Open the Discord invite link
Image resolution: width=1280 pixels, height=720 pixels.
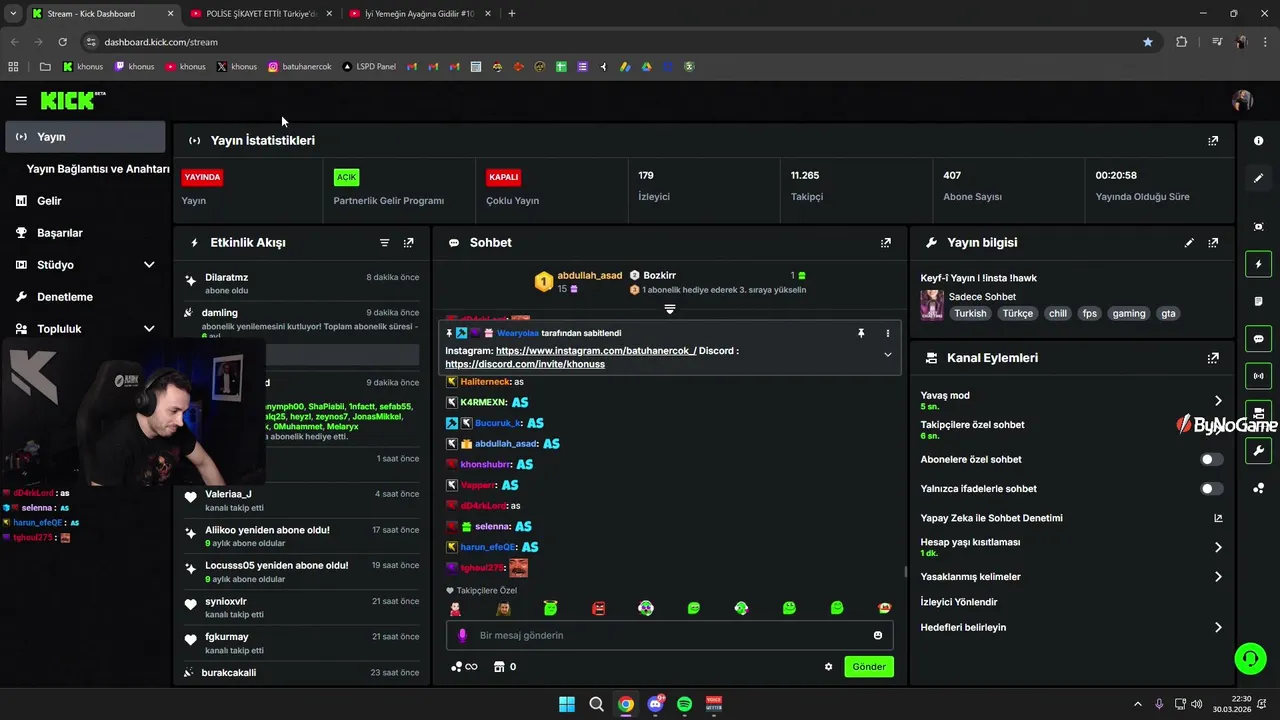click(x=525, y=364)
